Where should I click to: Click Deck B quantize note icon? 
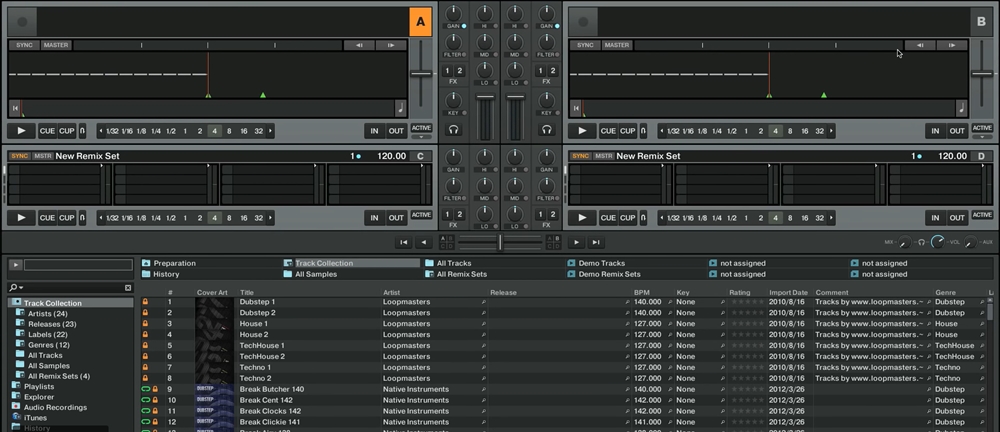point(961,108)
